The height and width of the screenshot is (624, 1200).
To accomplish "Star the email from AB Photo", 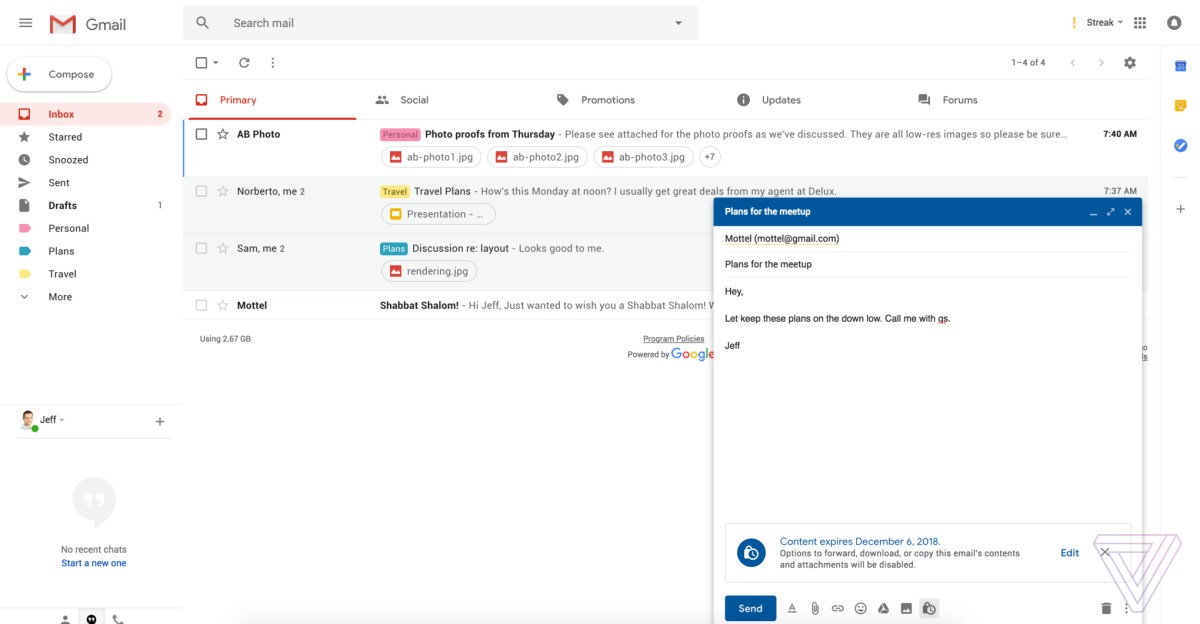I will point(222,133).
